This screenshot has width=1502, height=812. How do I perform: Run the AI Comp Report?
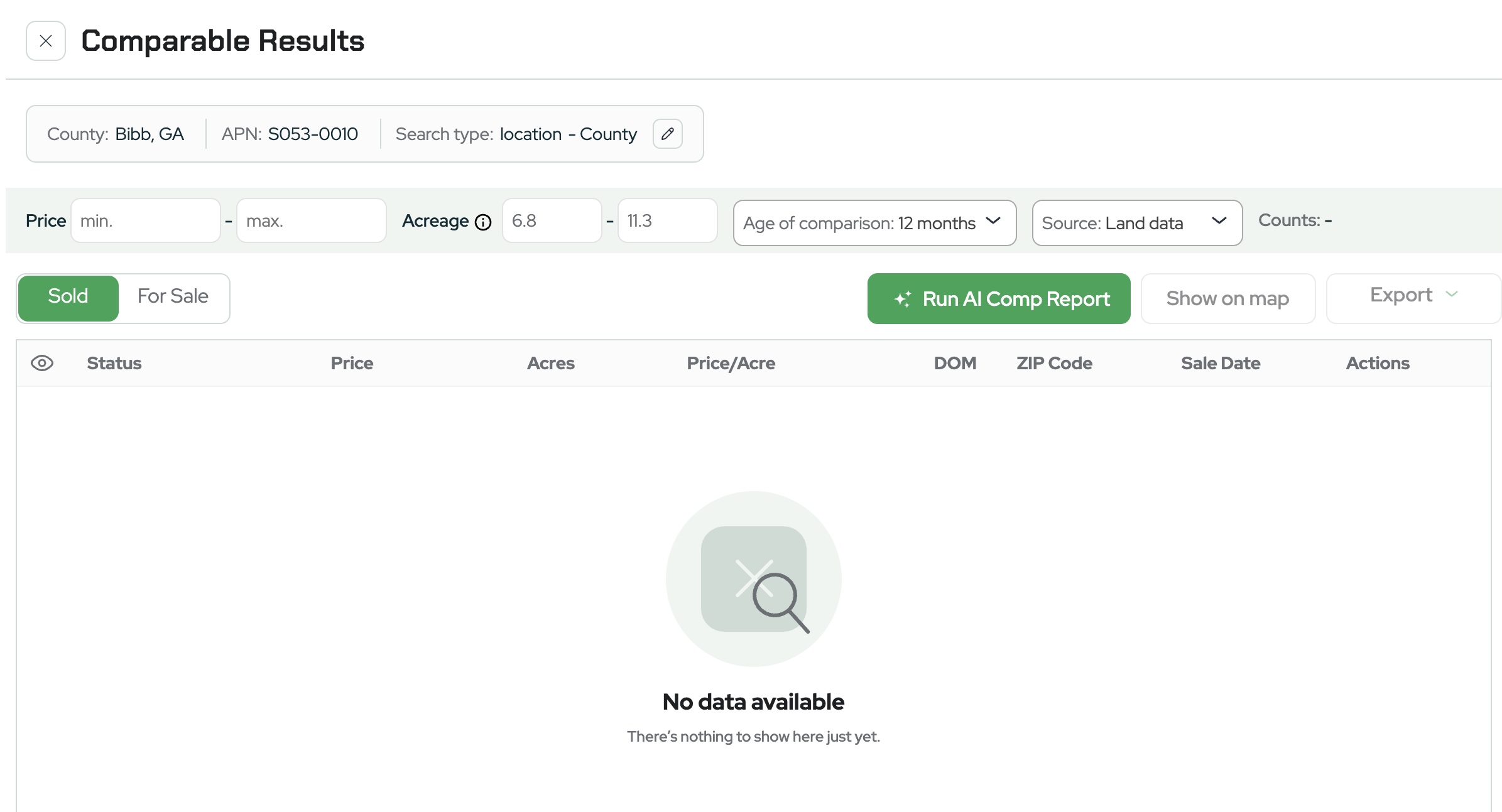point(998,299)
